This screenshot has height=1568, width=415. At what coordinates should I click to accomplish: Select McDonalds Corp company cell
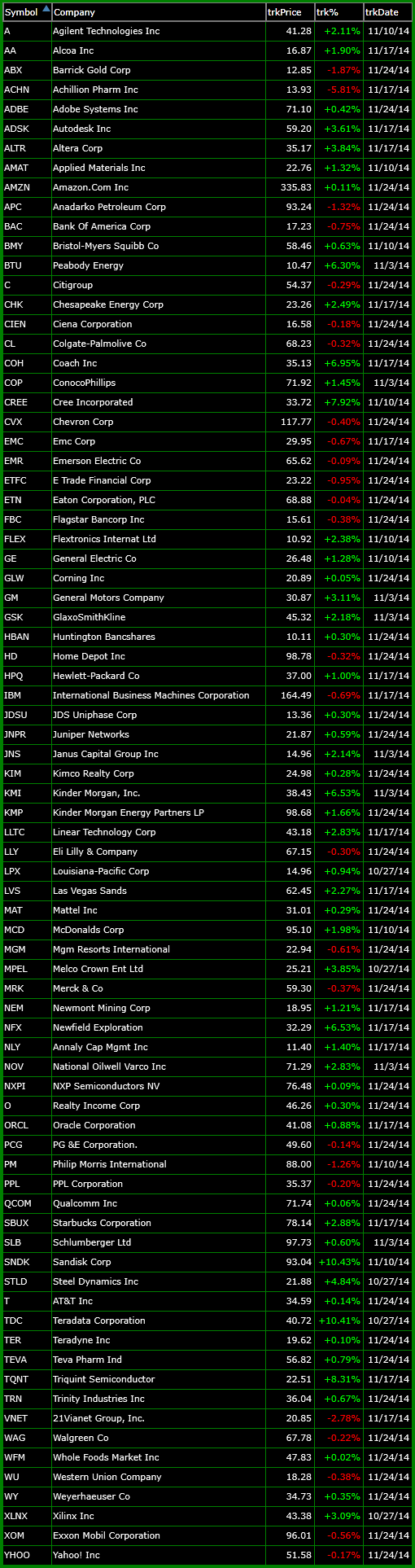pos(159,930)
